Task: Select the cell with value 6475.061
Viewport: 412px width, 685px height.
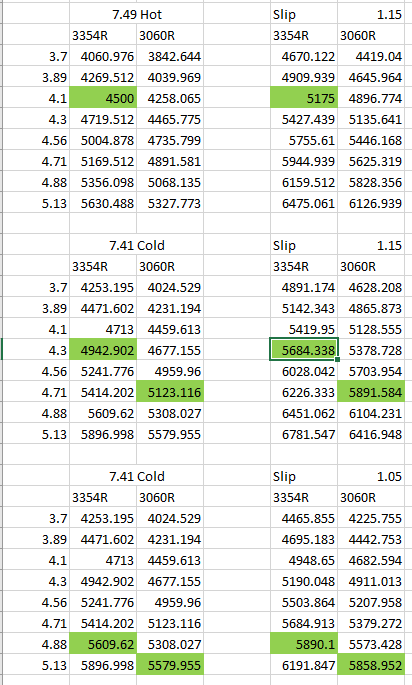Action: pos(304,203)
